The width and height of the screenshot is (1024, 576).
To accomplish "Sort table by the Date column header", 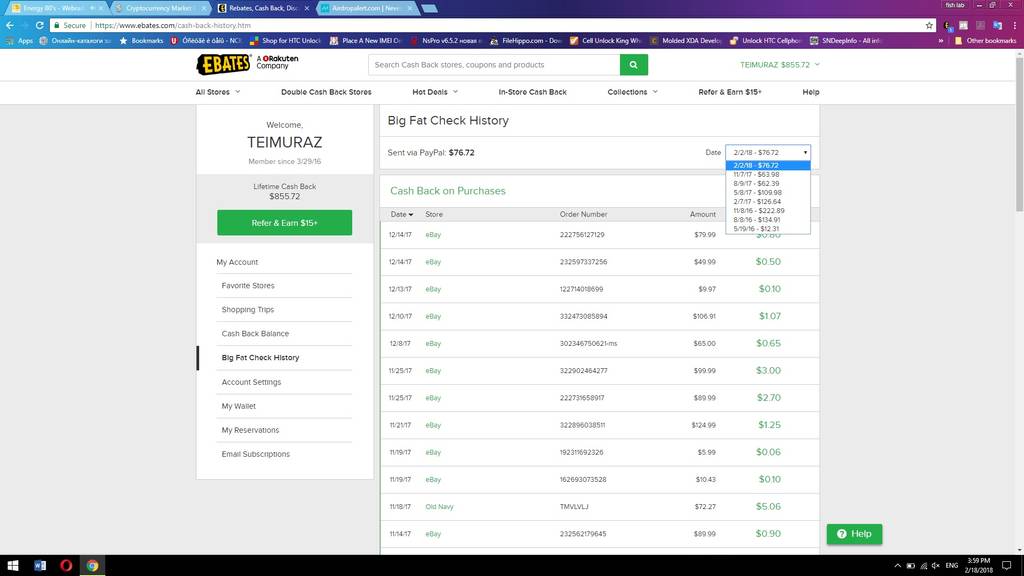I will [x=401, y=214].
